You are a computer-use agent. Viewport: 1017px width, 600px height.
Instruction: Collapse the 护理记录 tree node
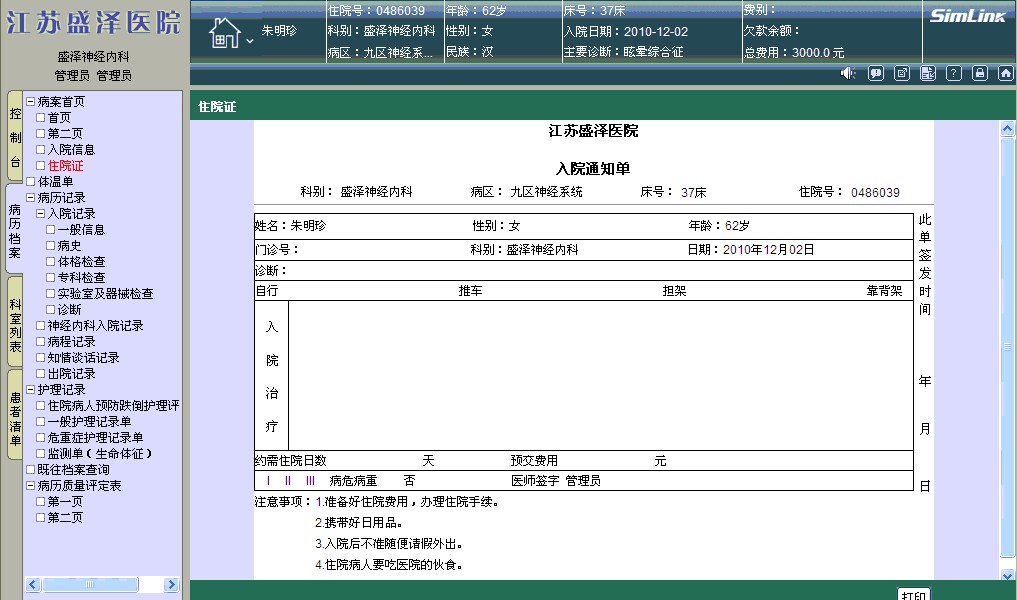30,390
